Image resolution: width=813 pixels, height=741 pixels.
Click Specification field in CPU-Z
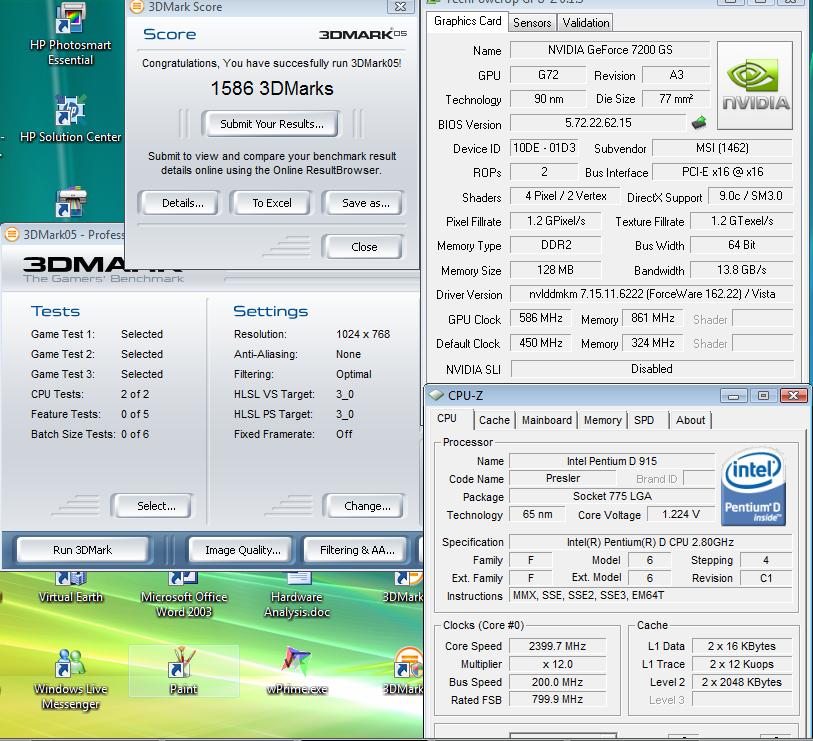pyautogui.click(x=650, y=542)
